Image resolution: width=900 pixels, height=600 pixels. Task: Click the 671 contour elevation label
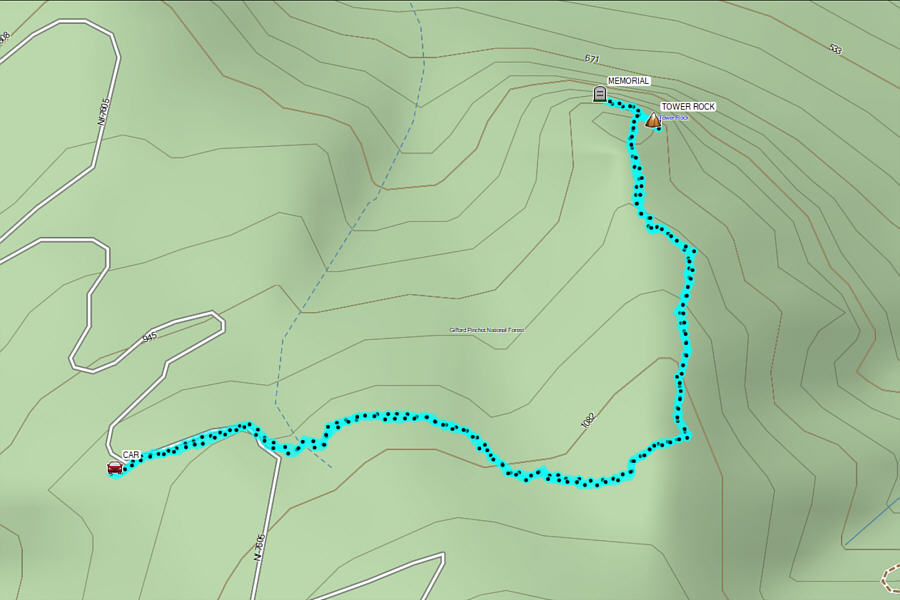592,59
